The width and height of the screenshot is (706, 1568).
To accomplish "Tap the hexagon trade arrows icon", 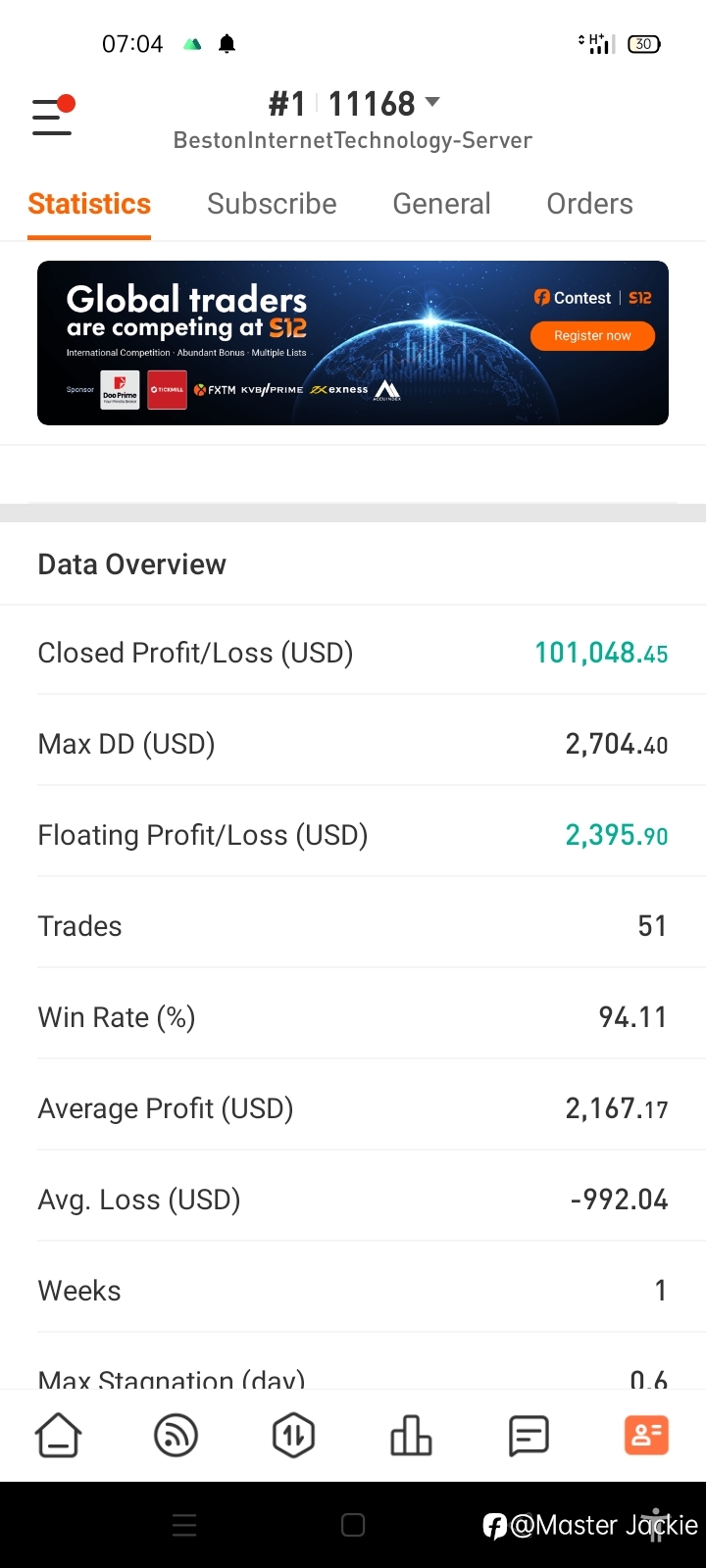I will 293,1437.
